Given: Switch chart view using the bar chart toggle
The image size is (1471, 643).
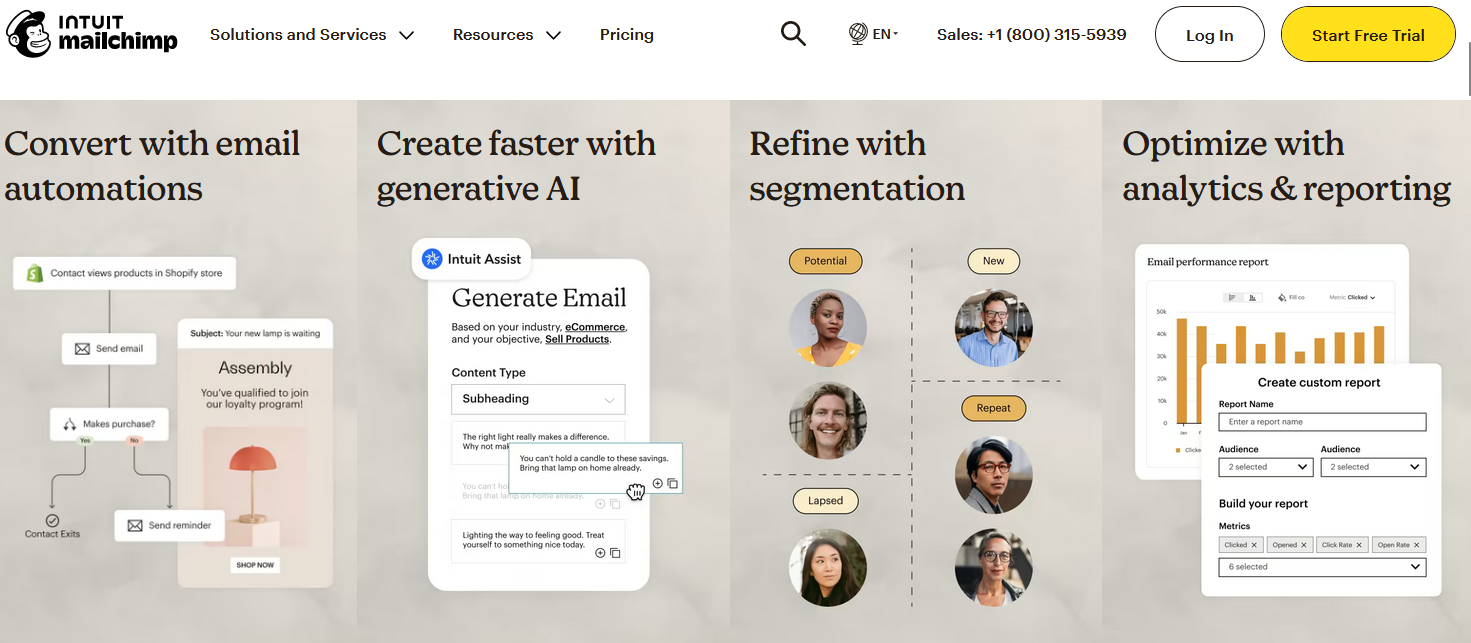Looking at the screenshot, I should tap(1252, 297).
